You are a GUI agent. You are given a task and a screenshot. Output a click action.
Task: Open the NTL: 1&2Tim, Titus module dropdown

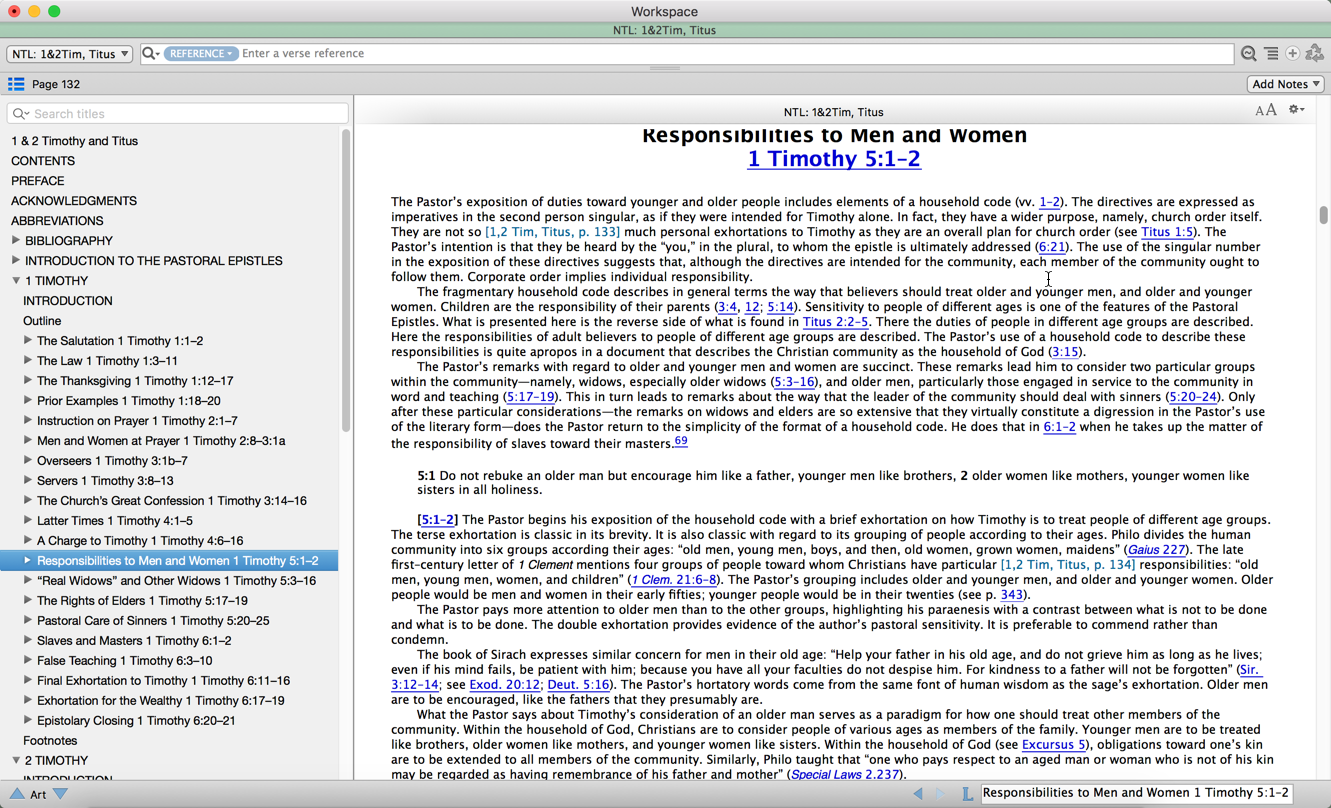(69, 54)
